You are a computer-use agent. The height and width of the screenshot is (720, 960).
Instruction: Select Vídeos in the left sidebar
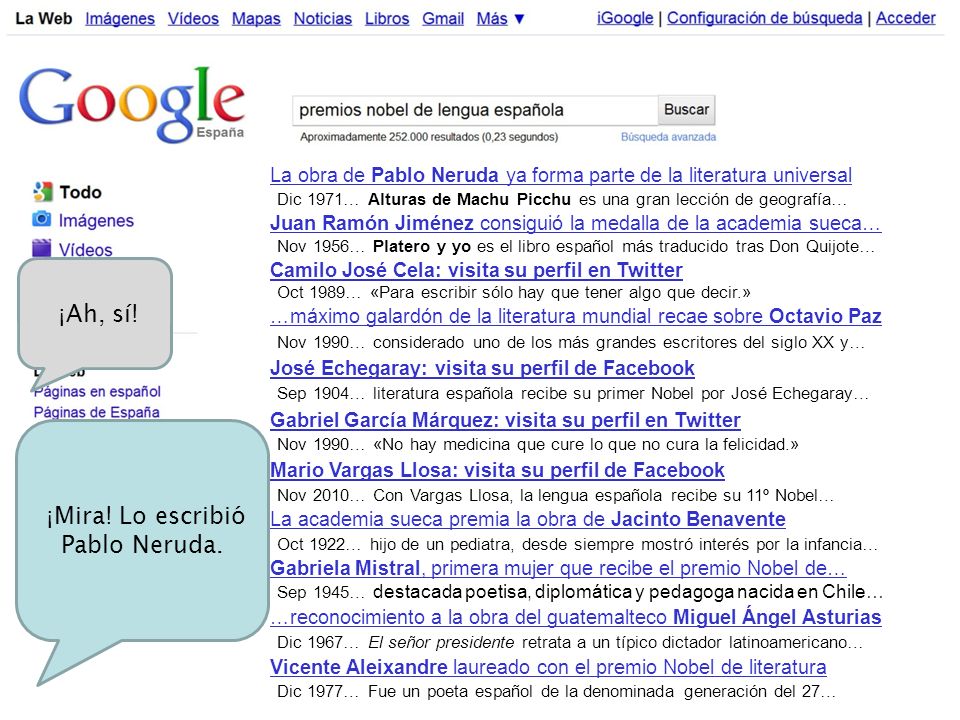coord(86,249)
